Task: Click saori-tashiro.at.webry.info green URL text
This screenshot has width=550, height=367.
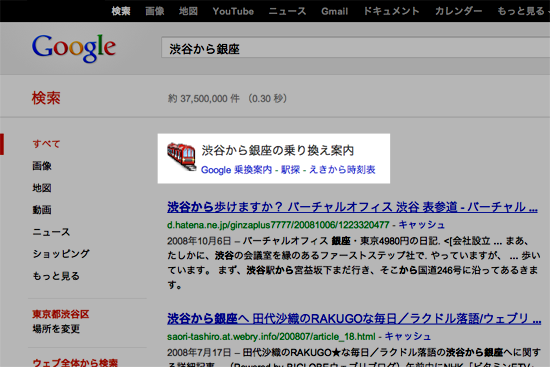Action: click(x=271, y=337)
